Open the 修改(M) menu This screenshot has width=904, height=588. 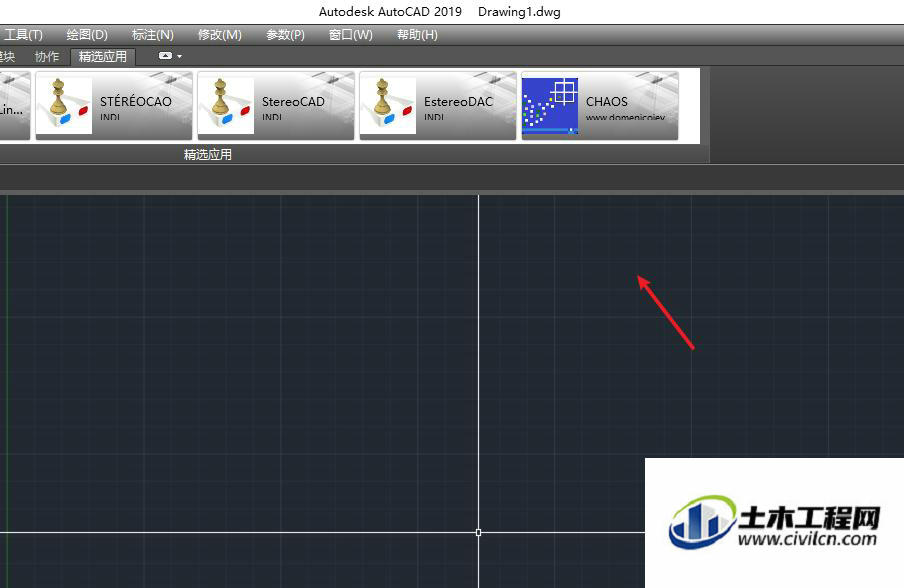(220, 35)
